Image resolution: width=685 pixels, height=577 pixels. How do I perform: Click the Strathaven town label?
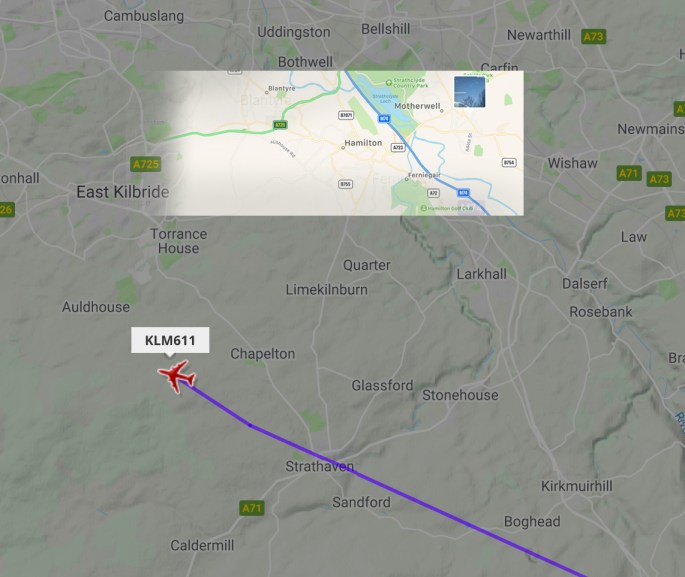pos(319,466)
